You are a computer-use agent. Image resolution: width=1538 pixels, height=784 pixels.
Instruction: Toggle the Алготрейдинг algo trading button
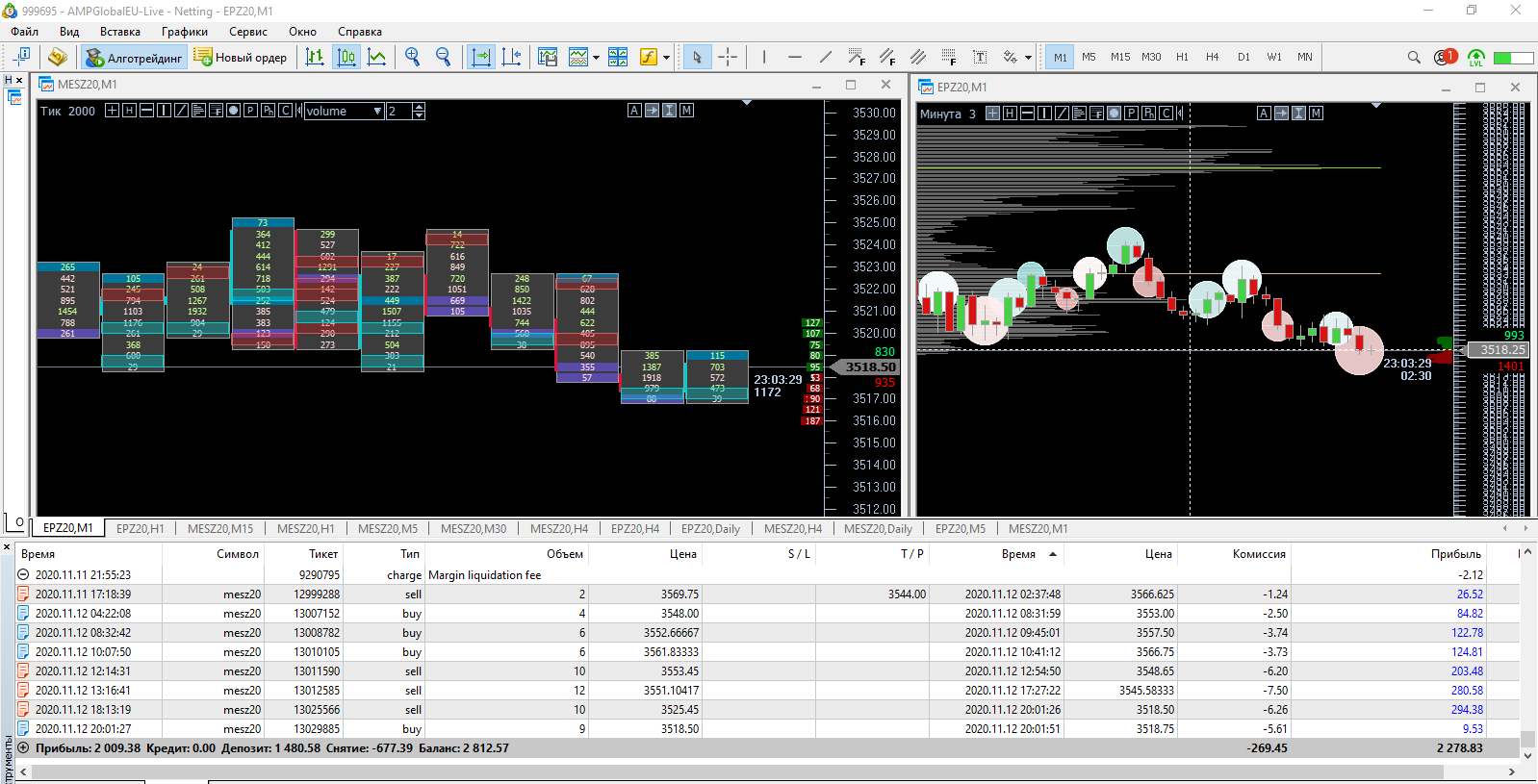134,58
